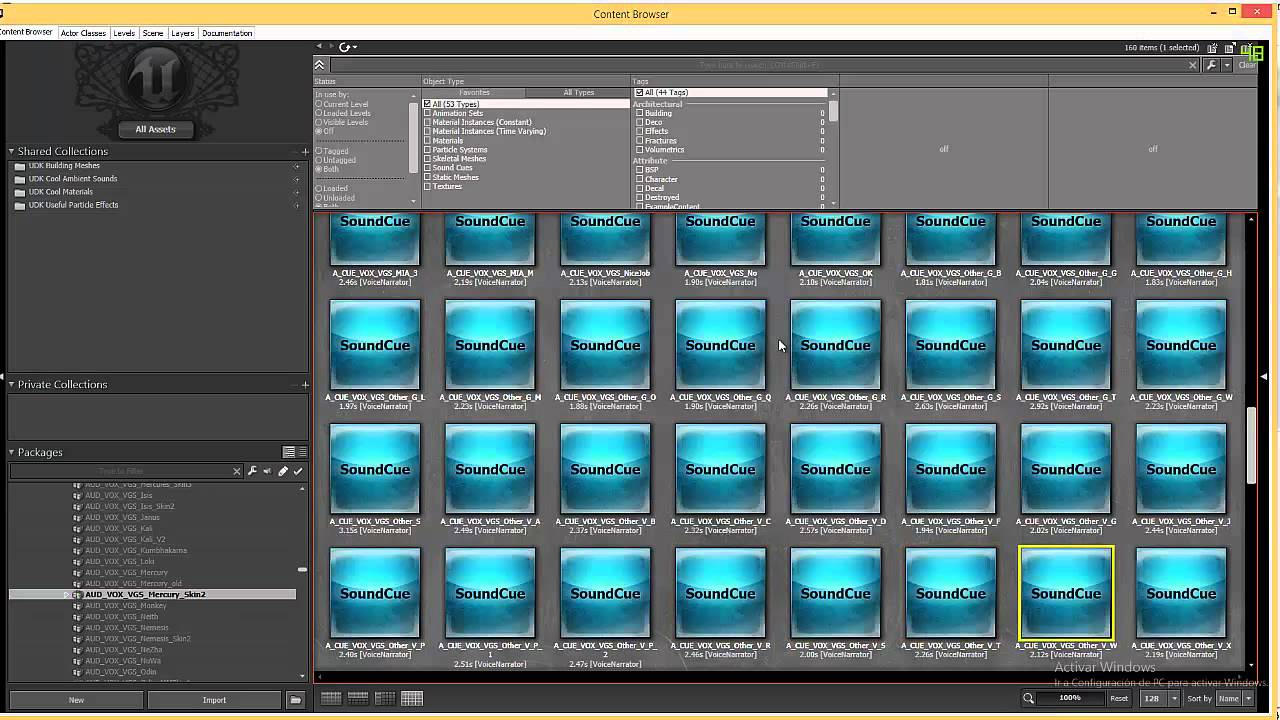This screenshot has height=720, width=1280.
Task: Switch to the Documentation tab
Action: pos(227,33)
